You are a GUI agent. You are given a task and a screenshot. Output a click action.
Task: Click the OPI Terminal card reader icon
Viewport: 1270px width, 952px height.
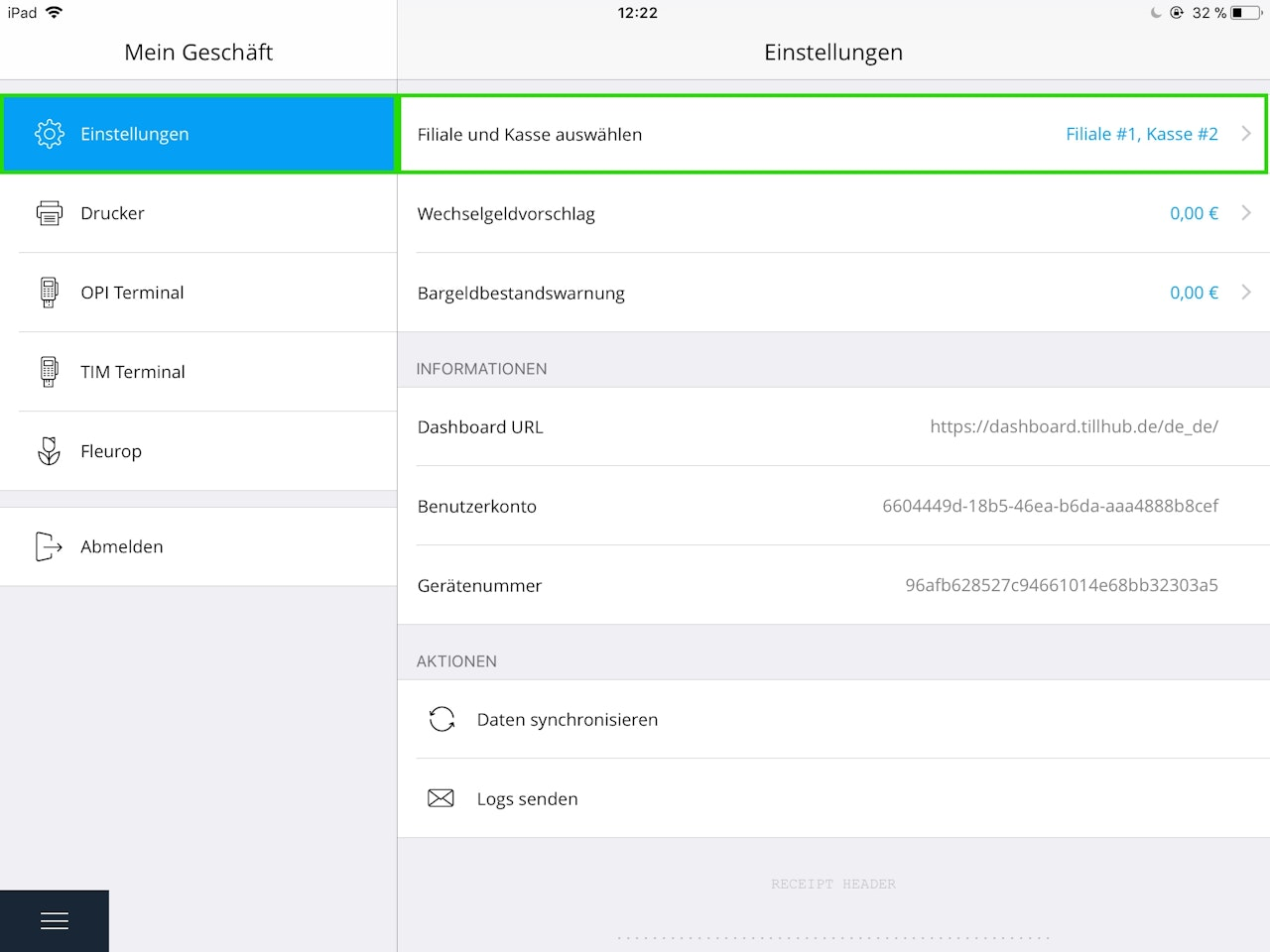49,293
